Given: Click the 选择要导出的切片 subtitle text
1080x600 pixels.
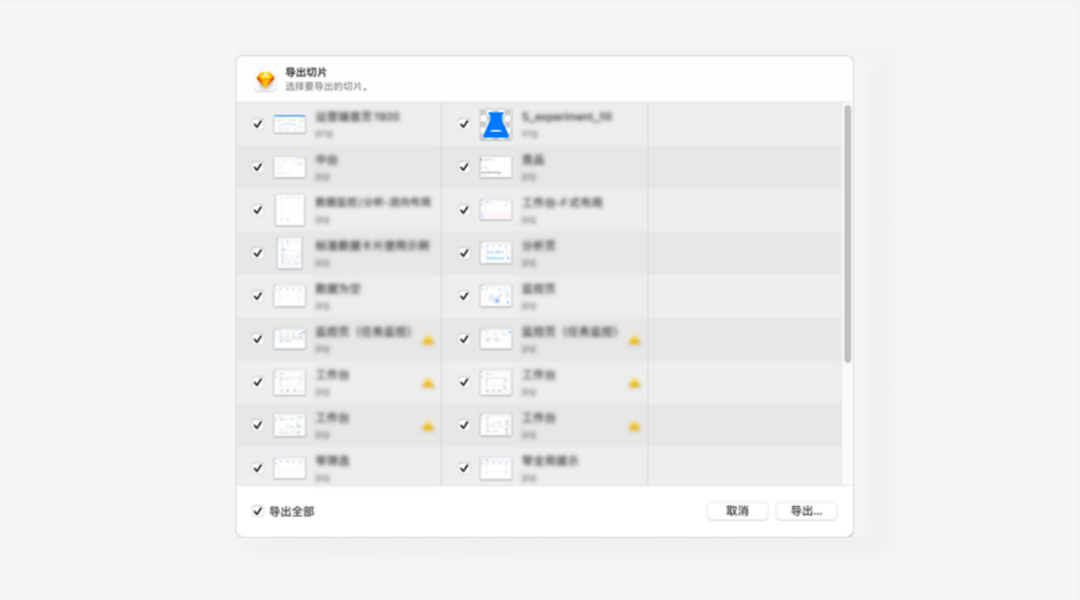Looking at the screenshot, I should coord(328,87).
